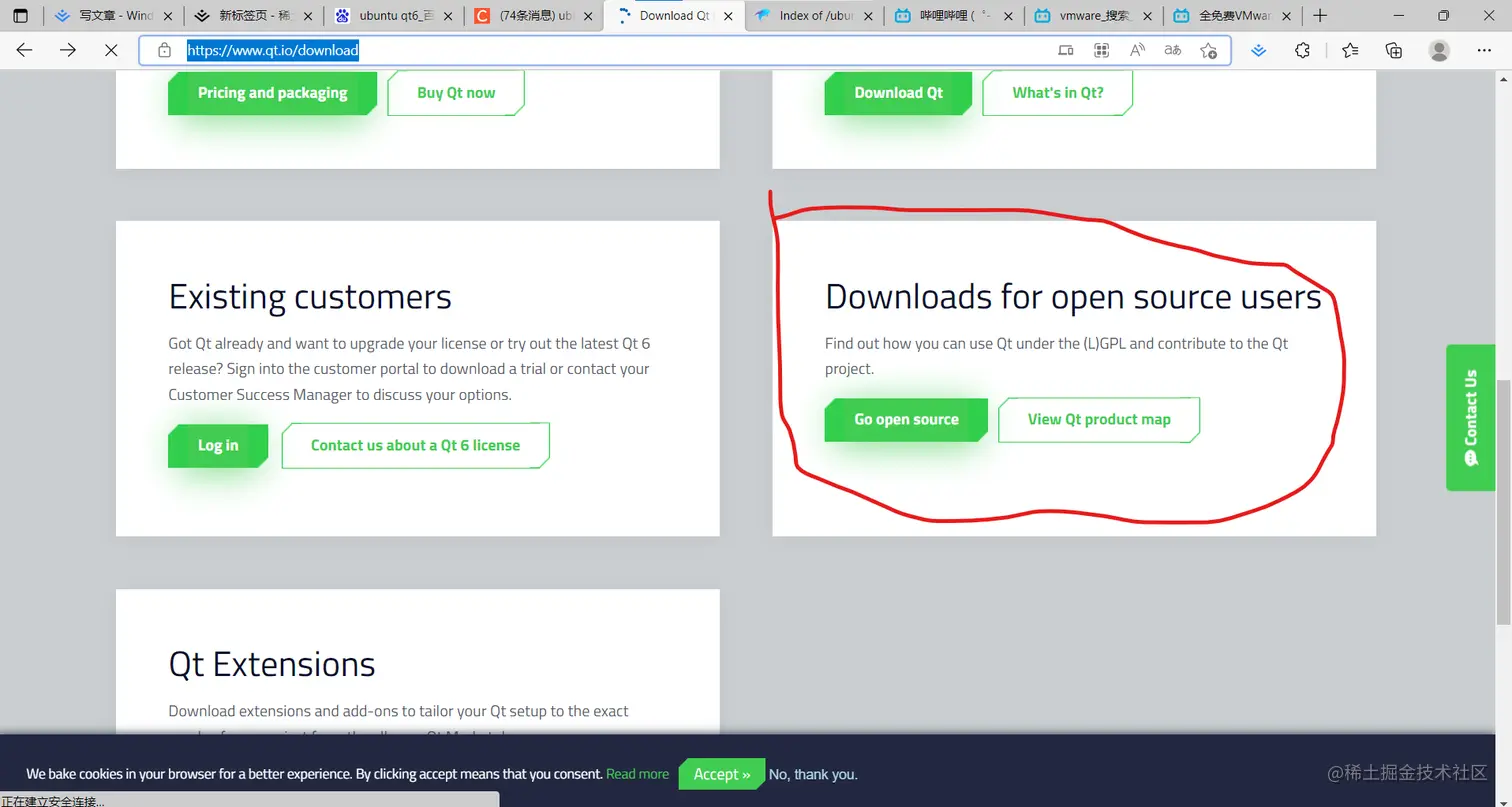Click Downloads for open source users heading
This screenshot has width=1512, height=807.
tap(1073, 297)
